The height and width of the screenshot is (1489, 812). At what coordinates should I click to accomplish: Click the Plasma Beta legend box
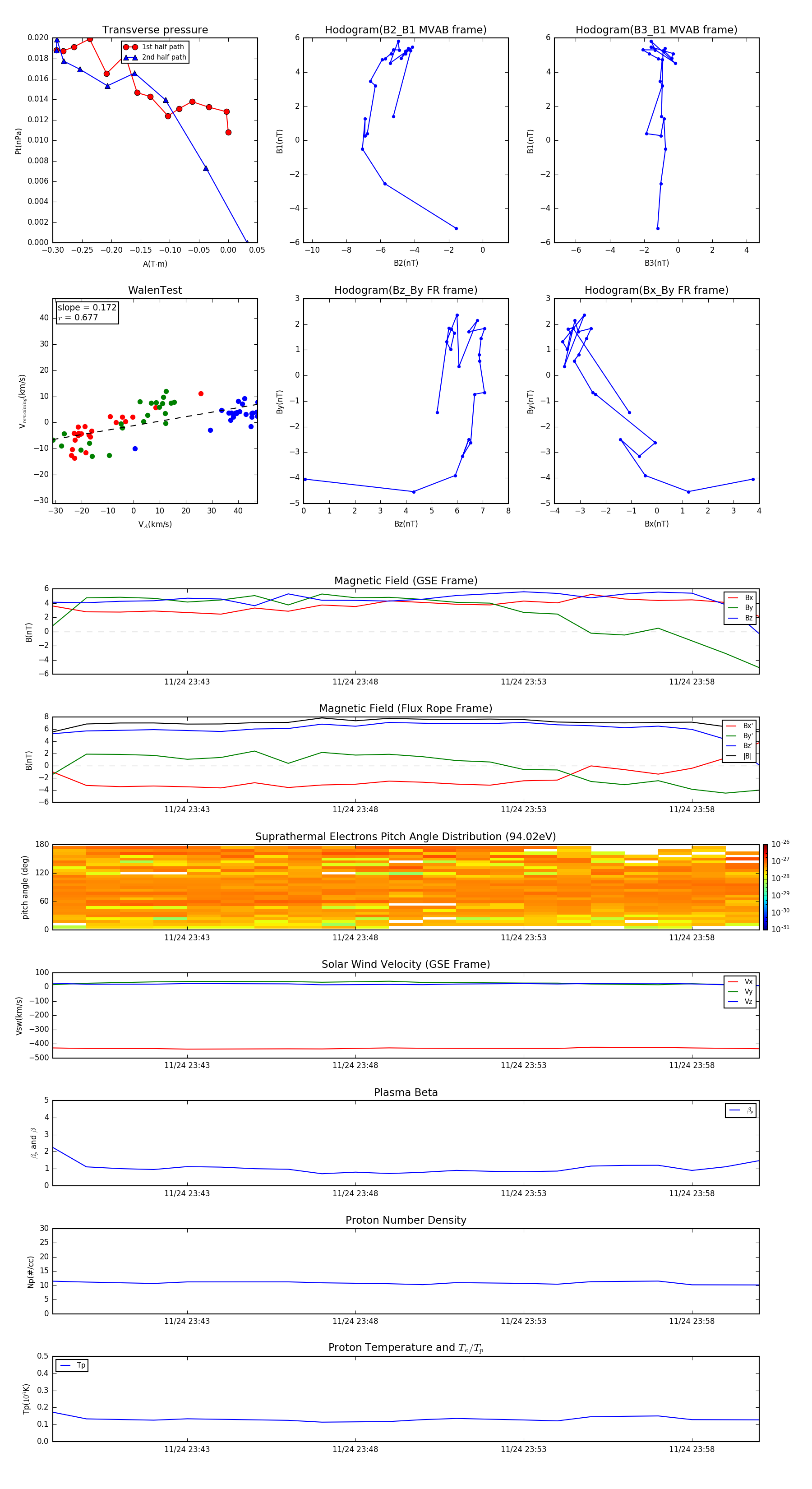(x=740, y=1110)
